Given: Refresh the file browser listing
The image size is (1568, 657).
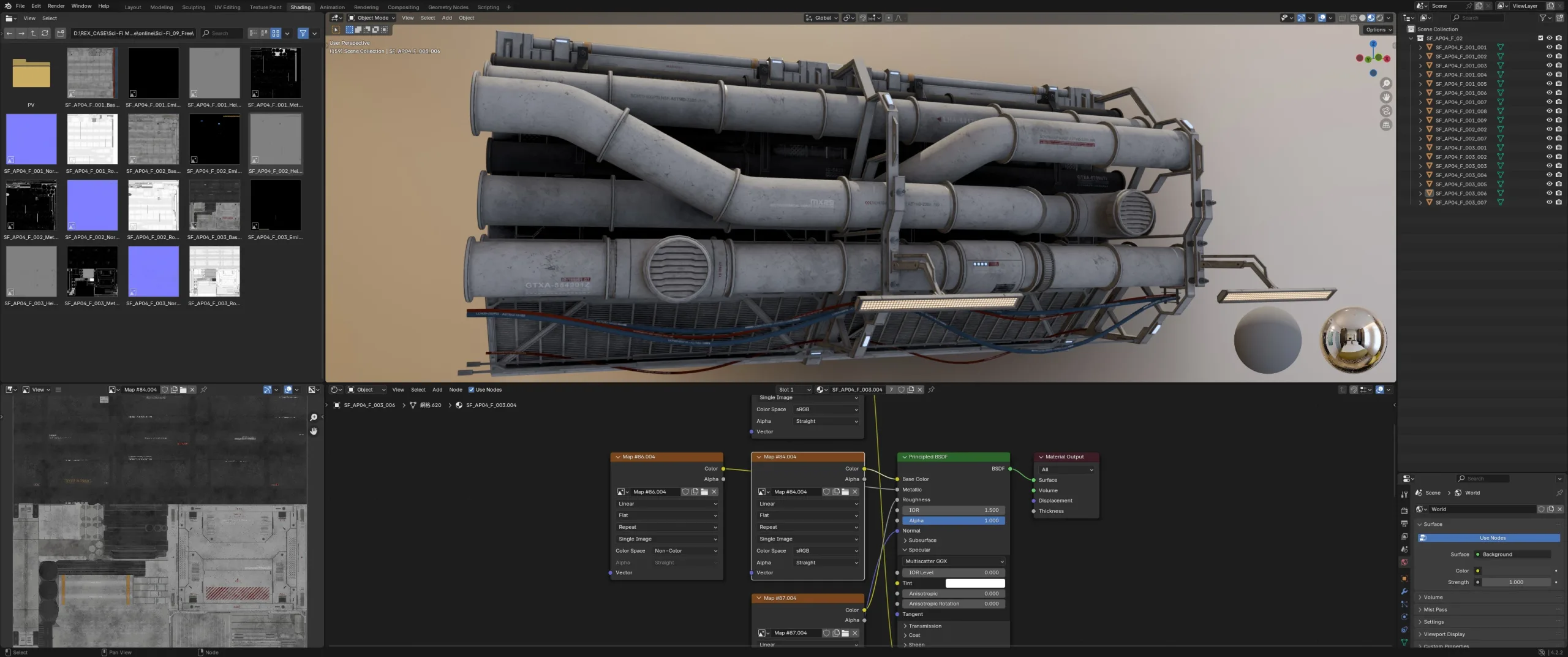Looking at the screenshot, I should coord(45,33).
